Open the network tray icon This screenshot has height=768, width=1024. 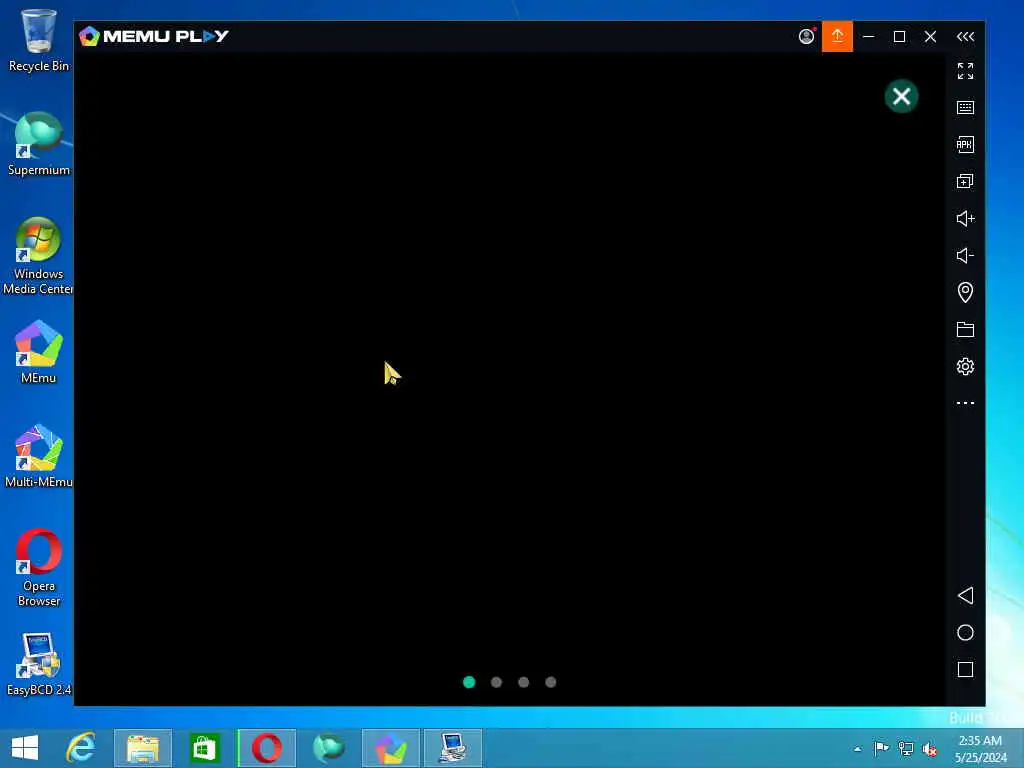pyautogui.click(x=906, y=748)
